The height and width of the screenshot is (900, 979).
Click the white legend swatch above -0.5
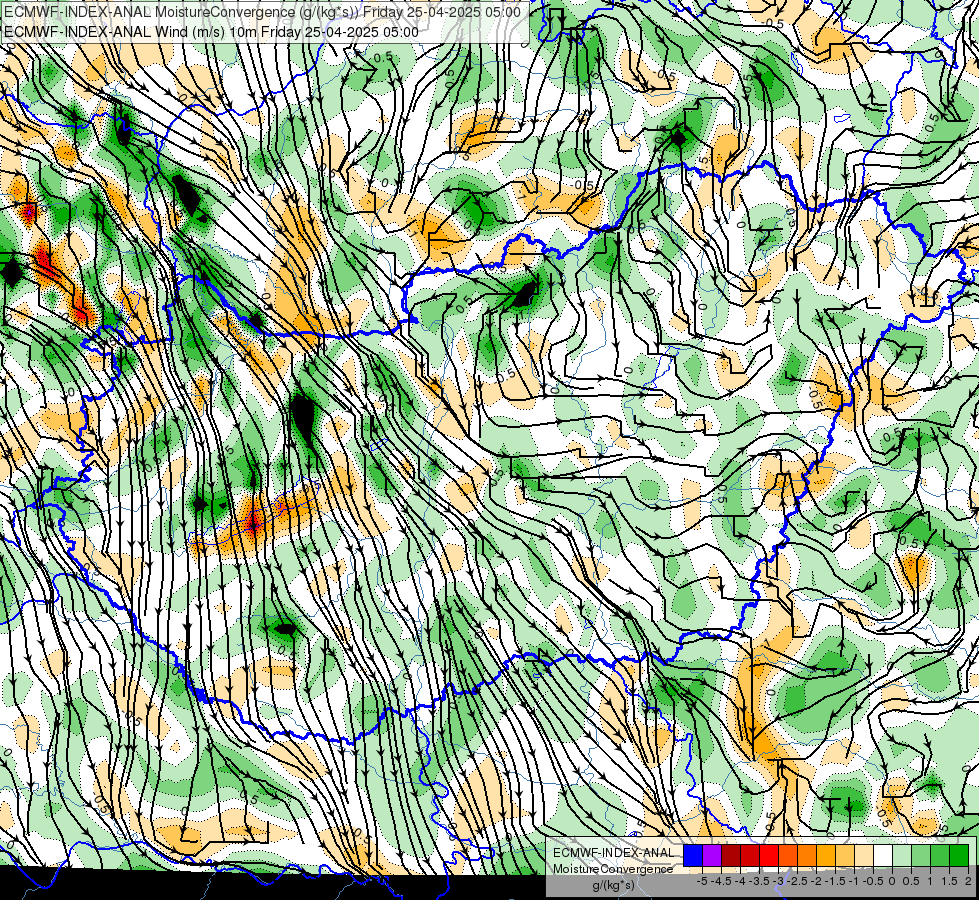[883, 856]
